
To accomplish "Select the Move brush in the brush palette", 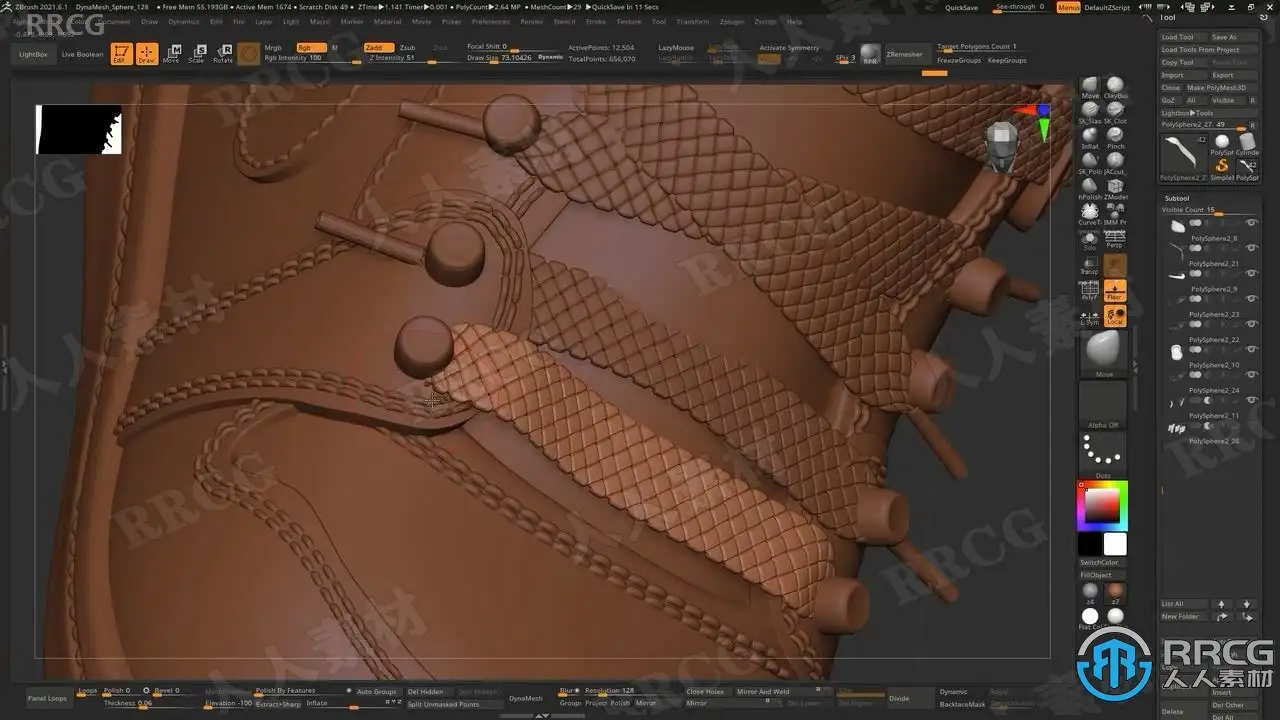I will coord(1090,87).
